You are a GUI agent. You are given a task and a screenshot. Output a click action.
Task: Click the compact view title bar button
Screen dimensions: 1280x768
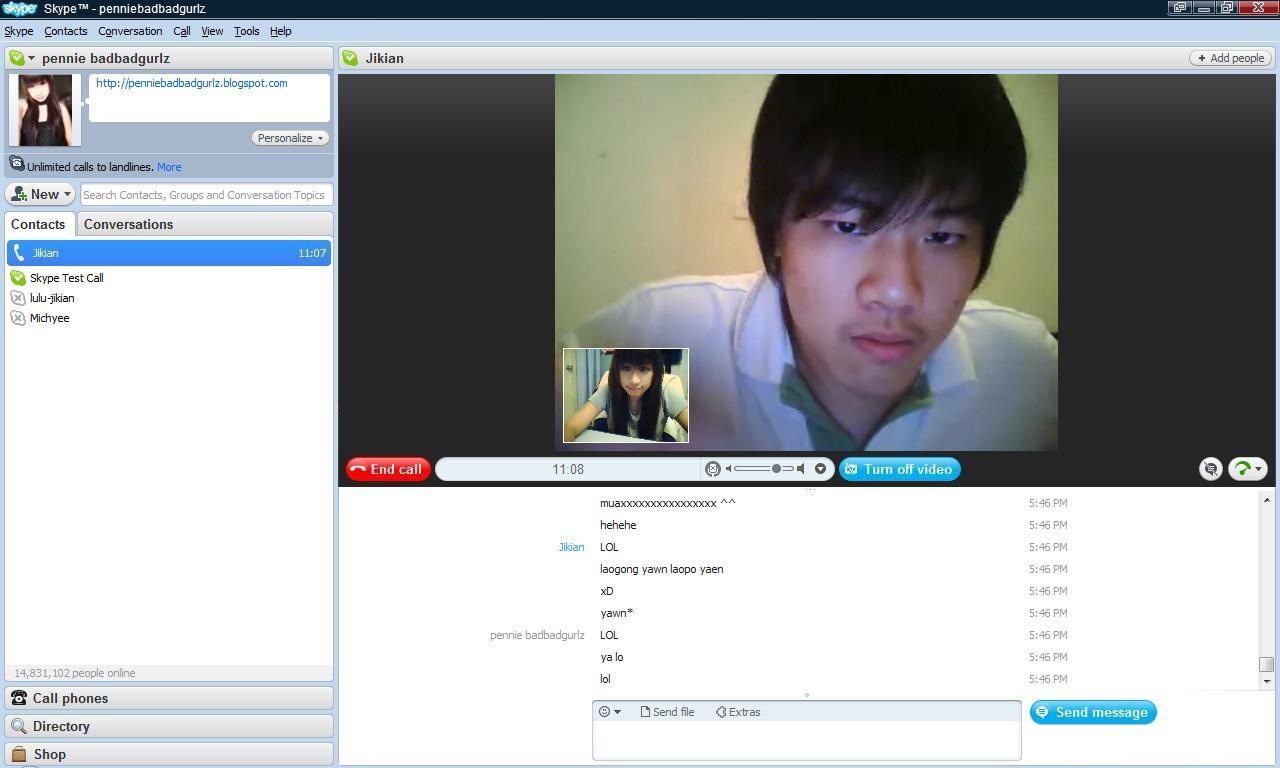1180,7
